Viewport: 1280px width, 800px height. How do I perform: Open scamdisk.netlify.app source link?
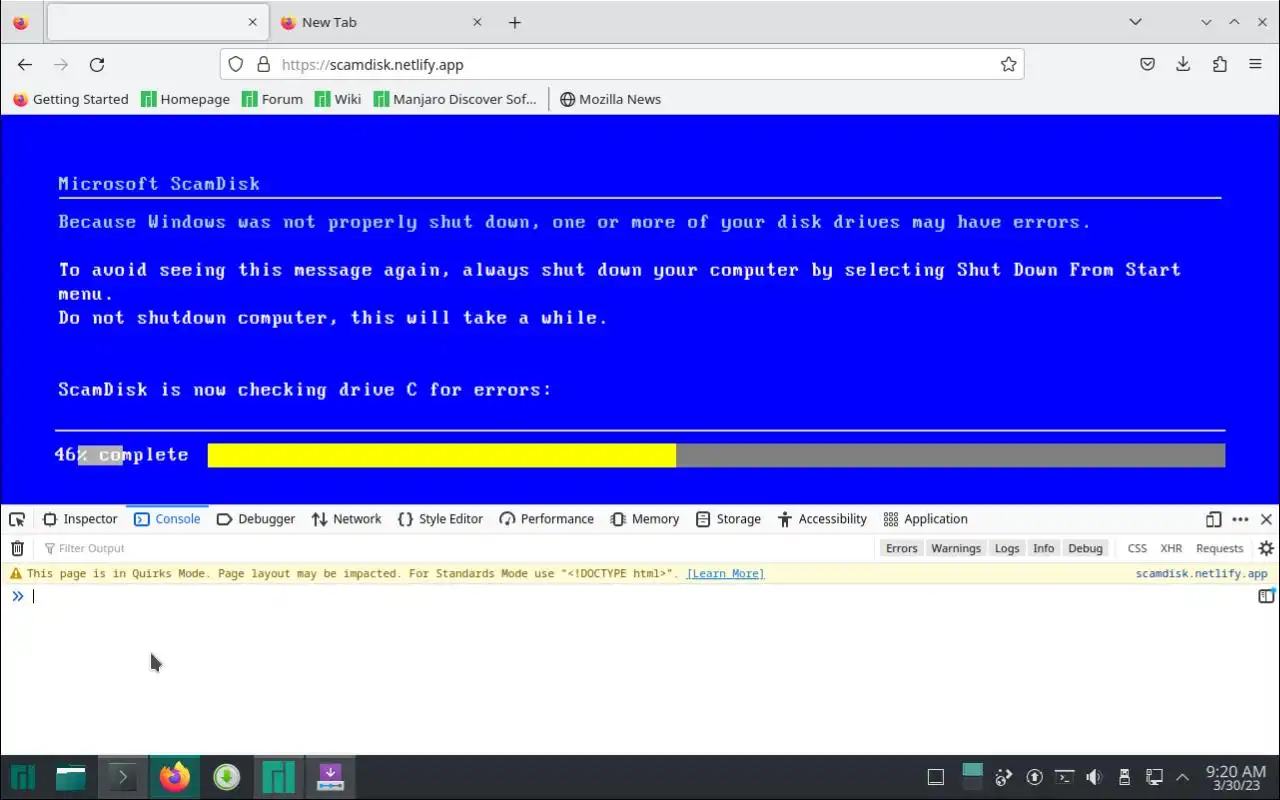point(1201,574)
